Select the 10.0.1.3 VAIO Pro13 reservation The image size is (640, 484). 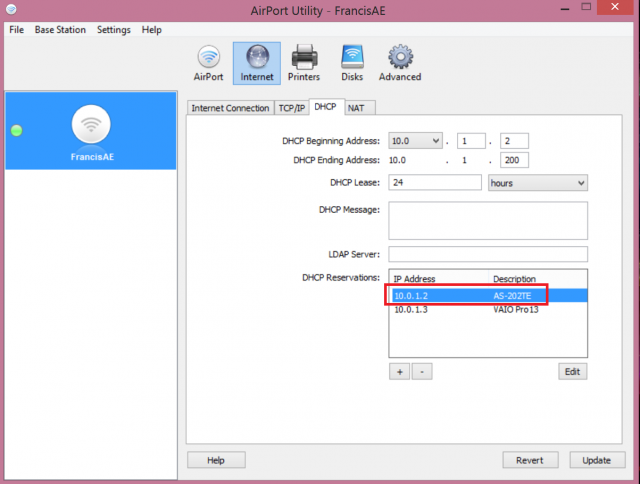pos(488,309)
